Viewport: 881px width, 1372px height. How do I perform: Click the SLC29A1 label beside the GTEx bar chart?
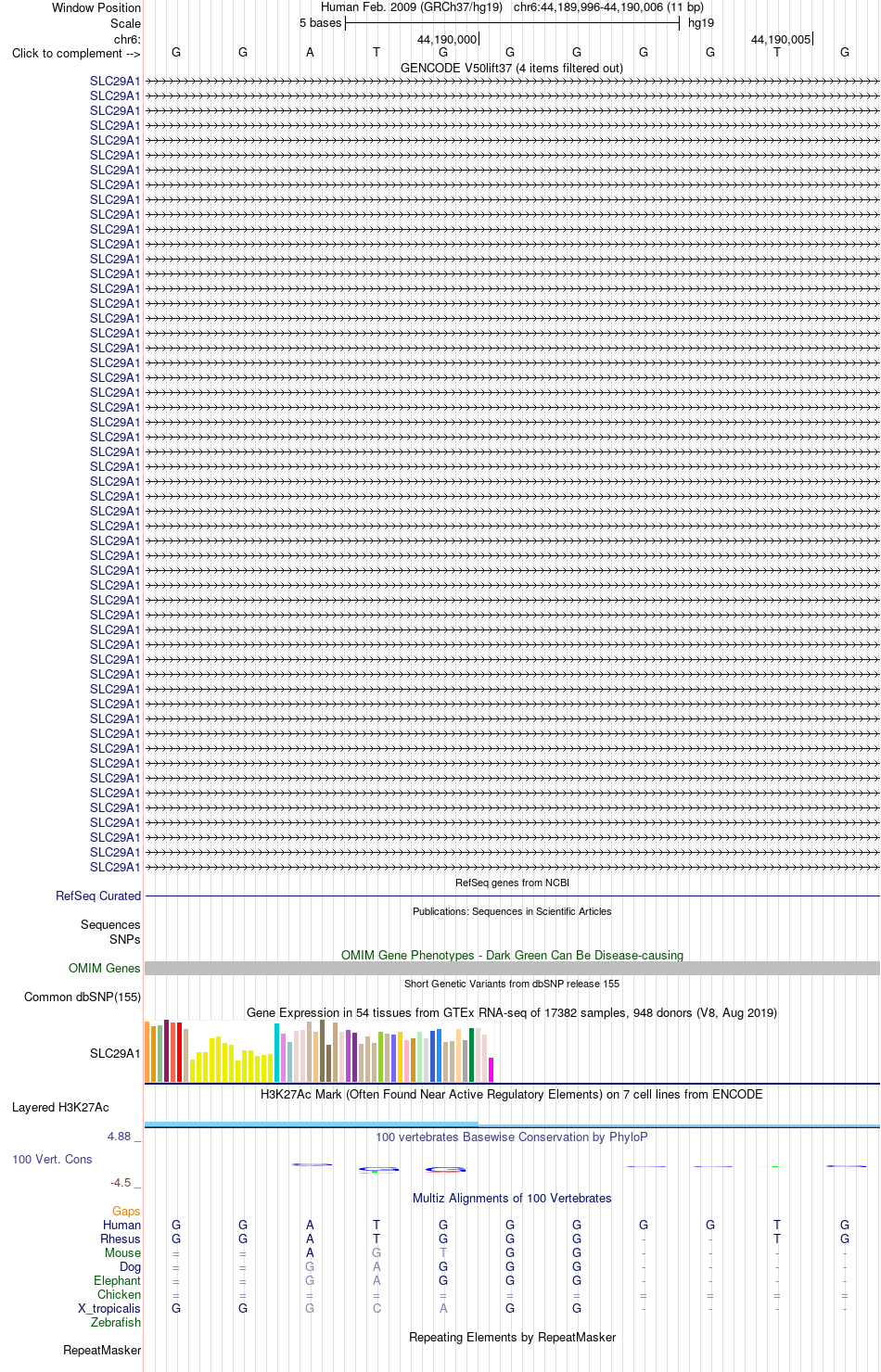[x=115, y=1054]
